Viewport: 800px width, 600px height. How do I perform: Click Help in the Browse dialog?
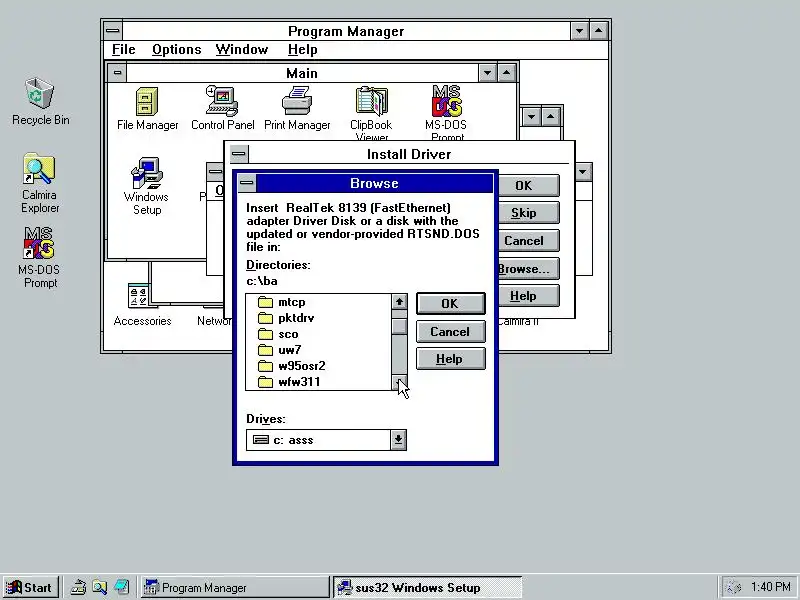450,359
